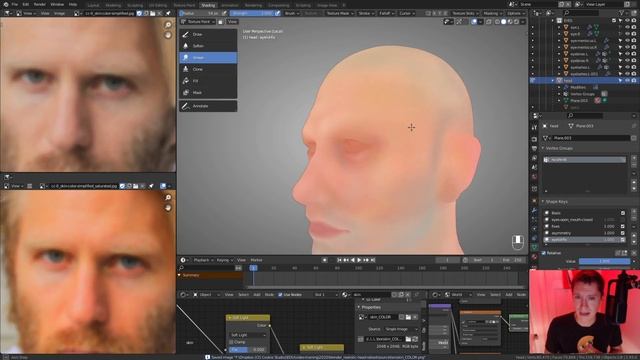Open the Tool tab in properties editor
The image size is (640, 360).
tap(534, 128)
